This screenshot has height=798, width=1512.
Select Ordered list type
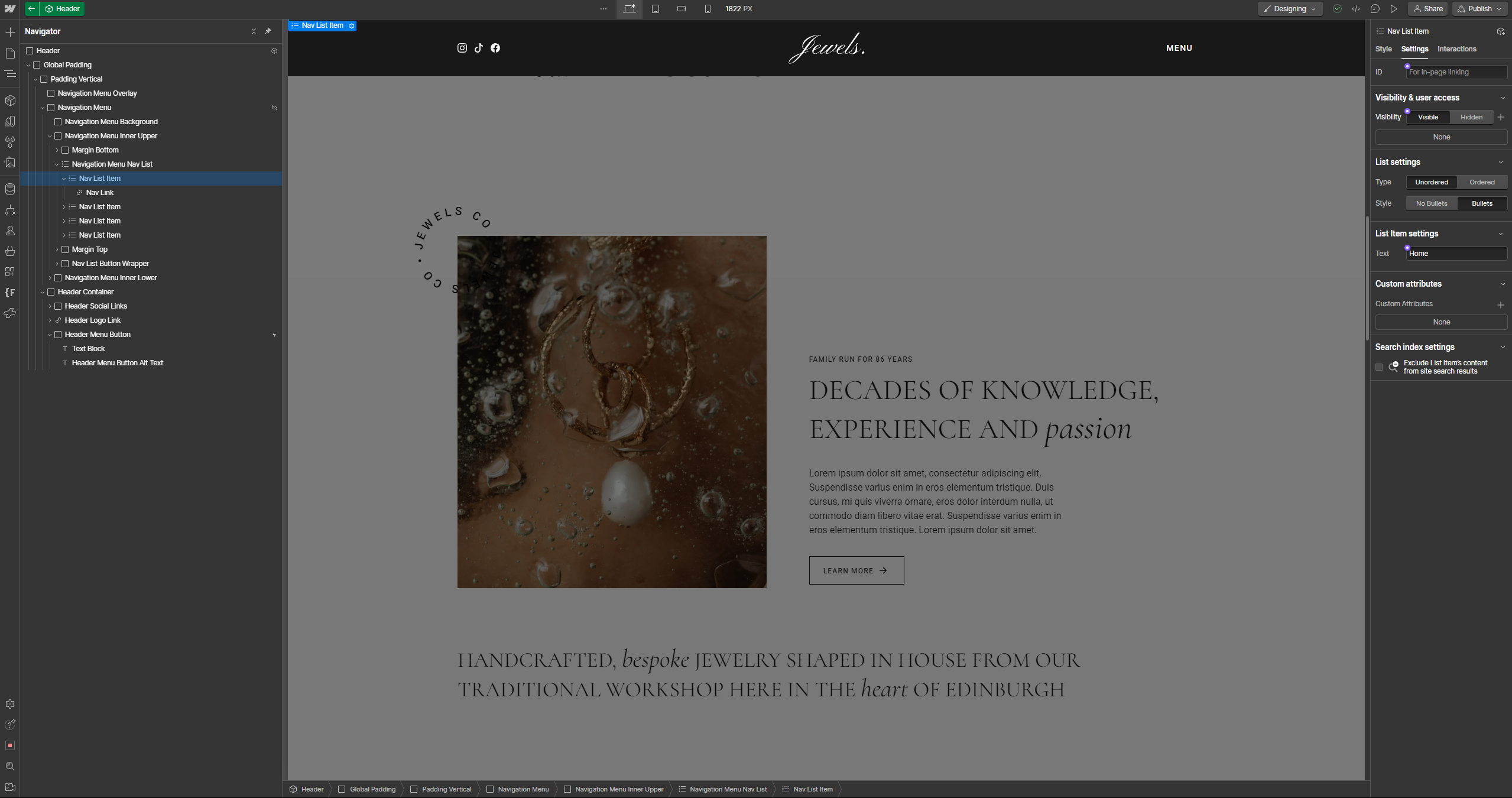[1482, 182]
